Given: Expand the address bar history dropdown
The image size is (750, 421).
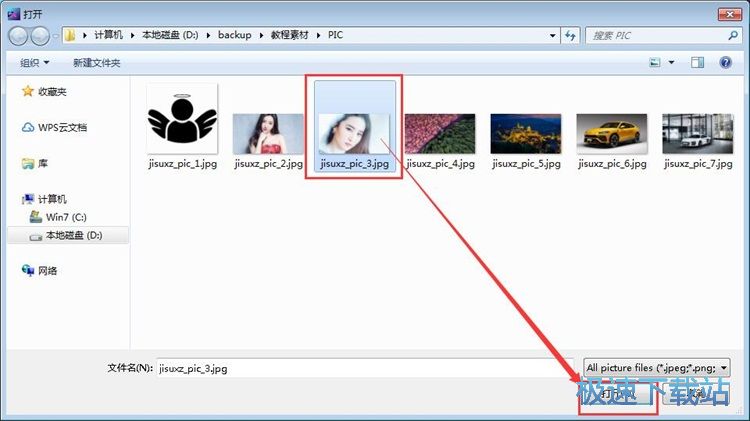Looking at the screenshot, I should point(552,35).
